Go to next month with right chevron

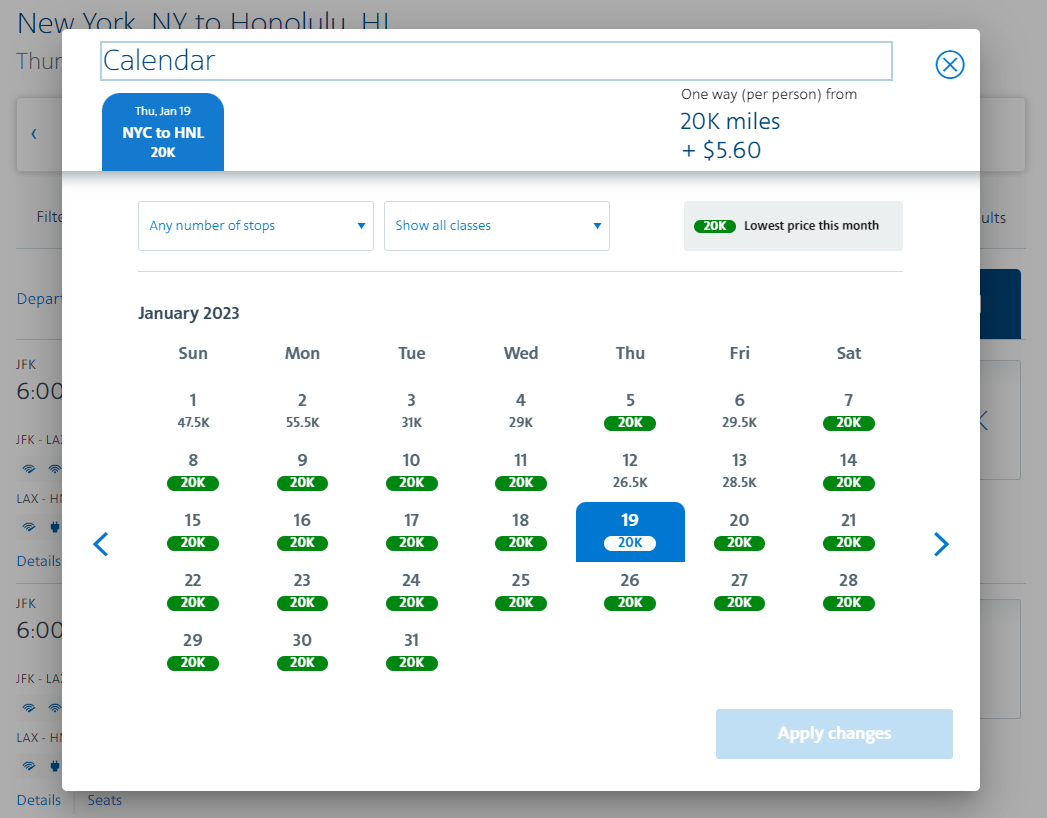[941, 544]
